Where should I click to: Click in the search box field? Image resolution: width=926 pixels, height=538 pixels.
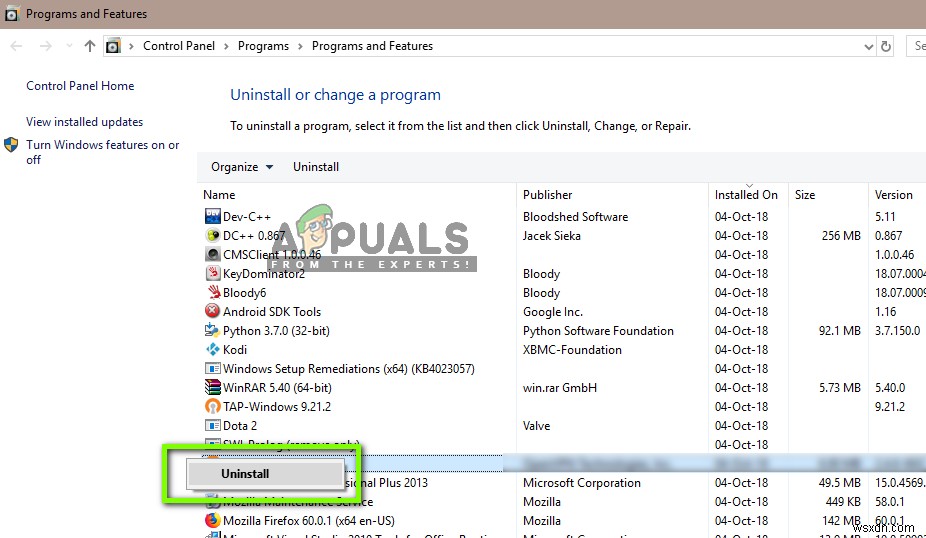click(x=916, y=46)
